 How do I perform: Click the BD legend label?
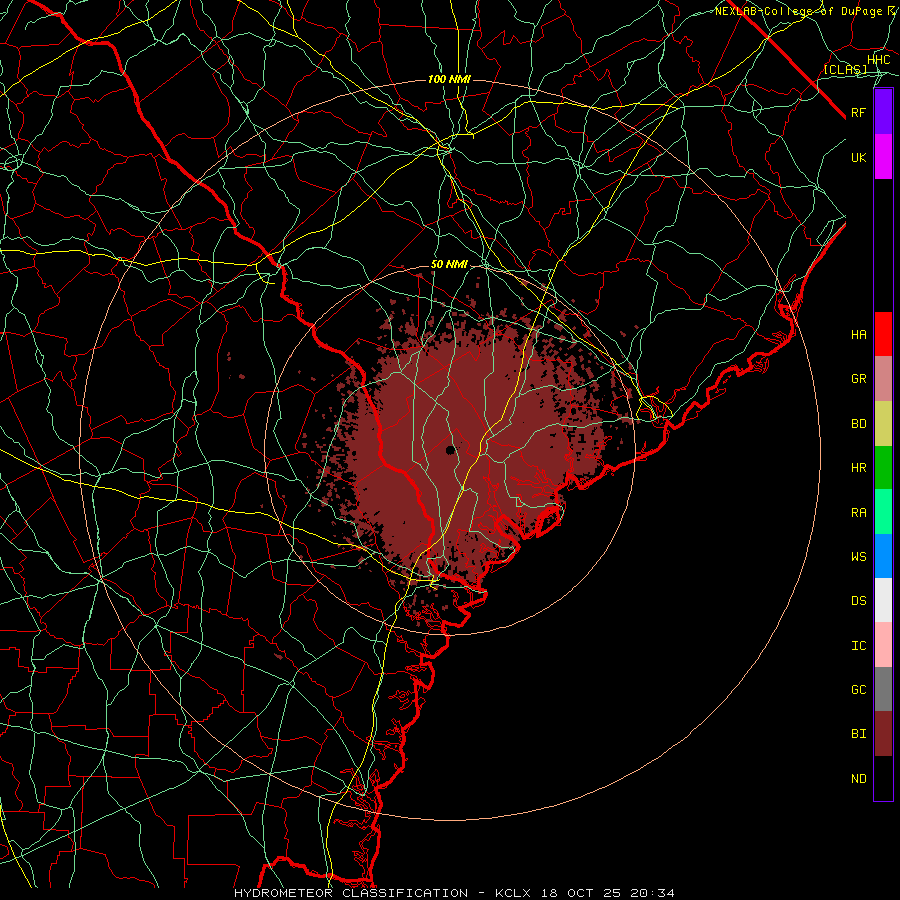pyautogui.click(x=859, y=424)
